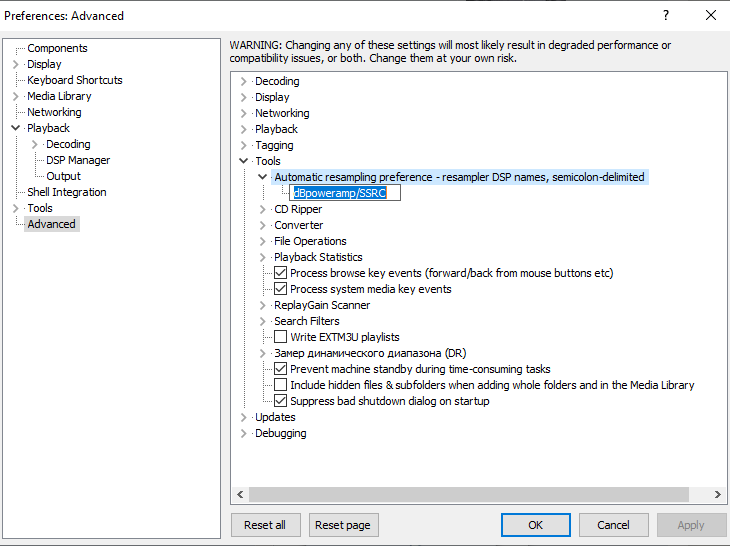The image size is (730, 546).
Task: Collapse the Playback category in left tree
Action: 15,128
